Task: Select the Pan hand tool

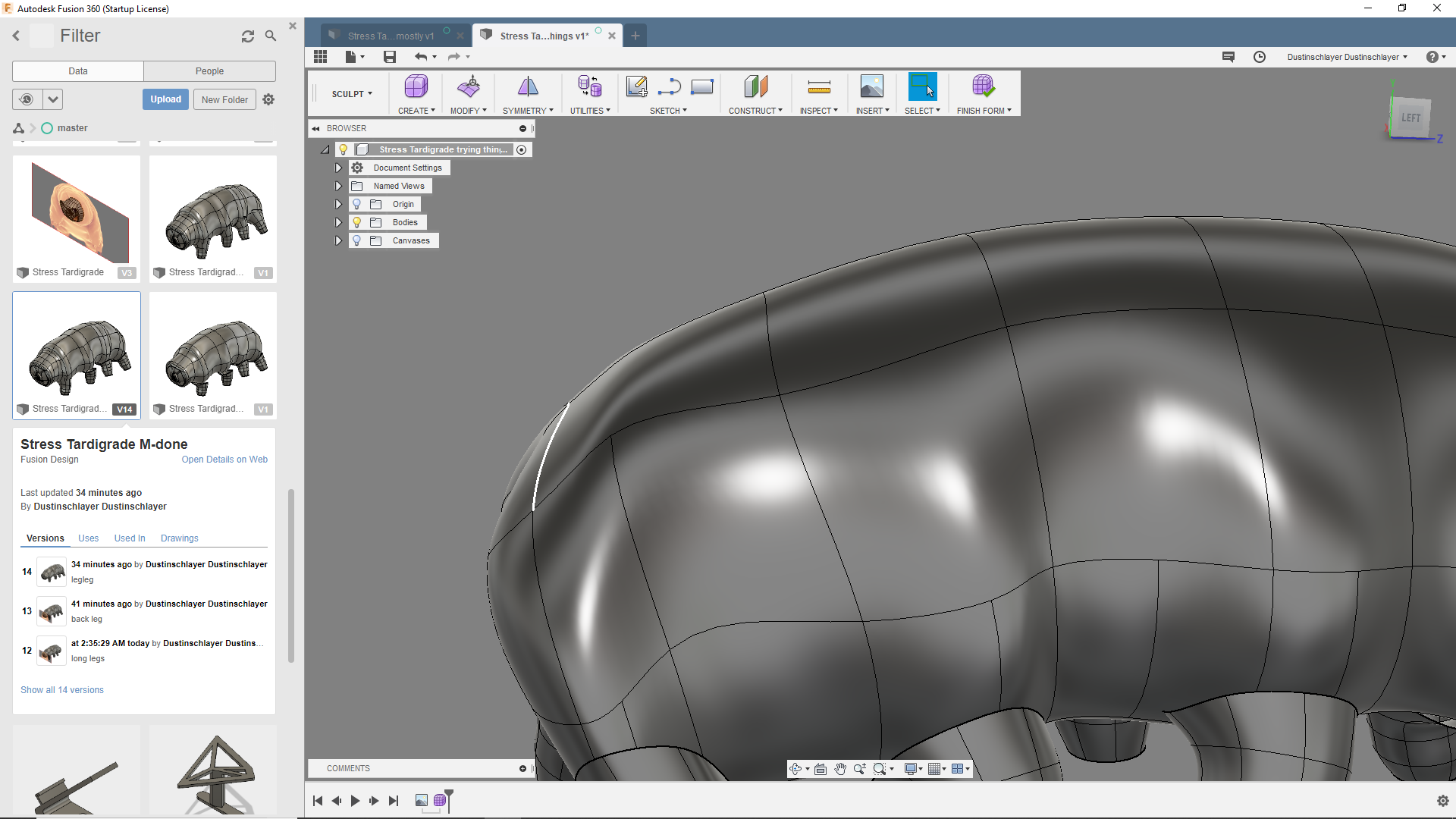Action: click(x=840, y=769)
